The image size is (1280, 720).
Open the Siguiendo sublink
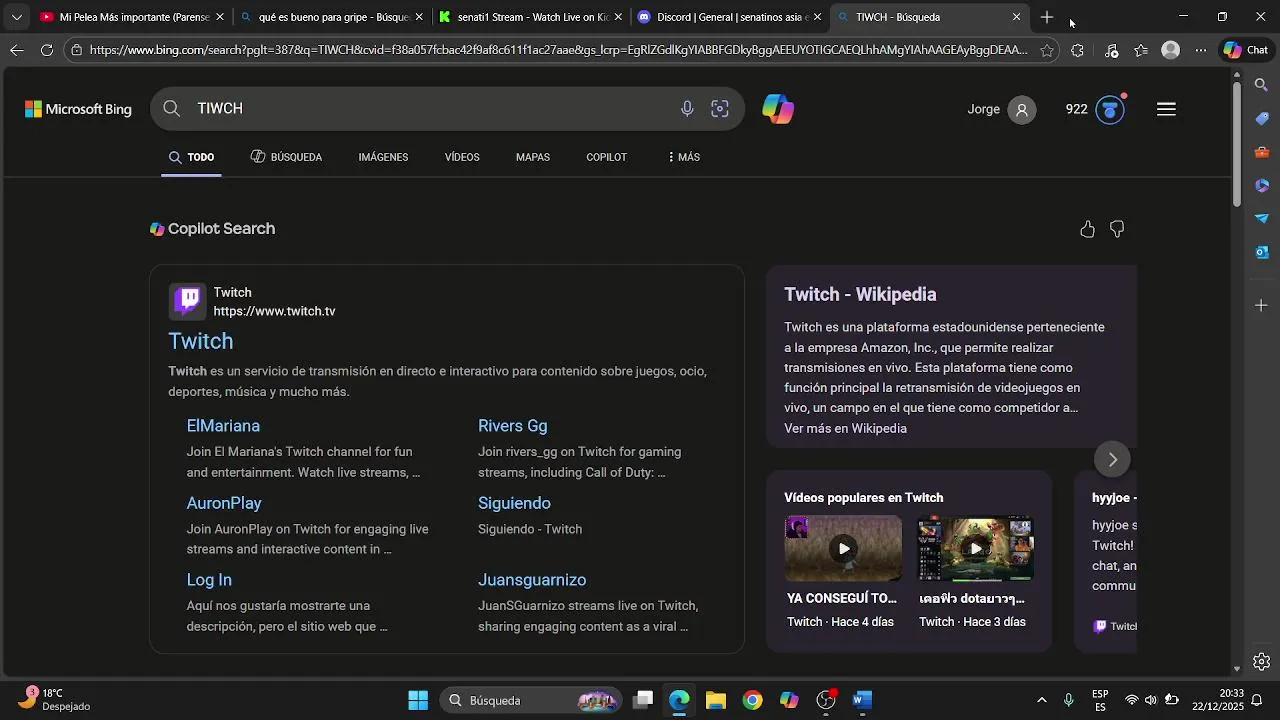click(x=514, y=503)
